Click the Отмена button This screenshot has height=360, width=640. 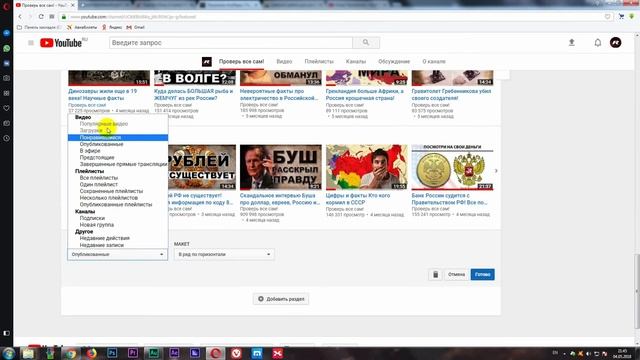coord(456,274)
